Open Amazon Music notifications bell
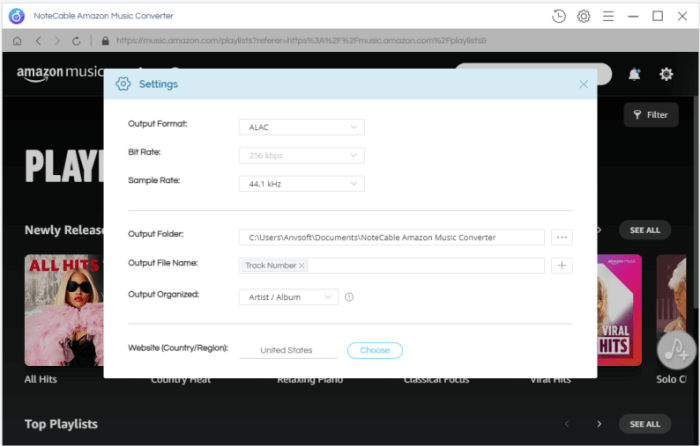This screenshot has height=446, width=700. click(634, 74)
